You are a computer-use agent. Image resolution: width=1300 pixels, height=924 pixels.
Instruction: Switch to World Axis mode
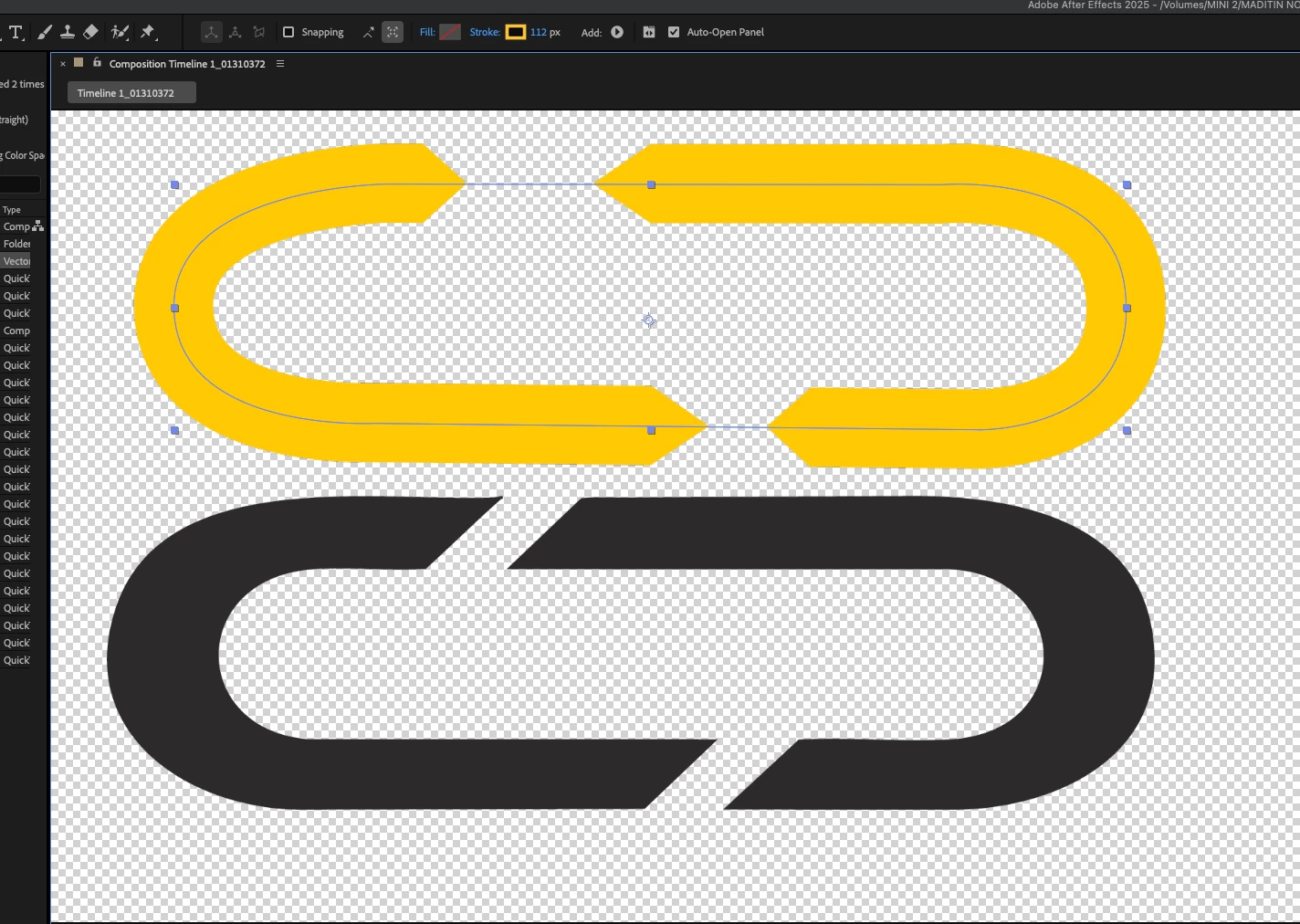click(235, 32)
